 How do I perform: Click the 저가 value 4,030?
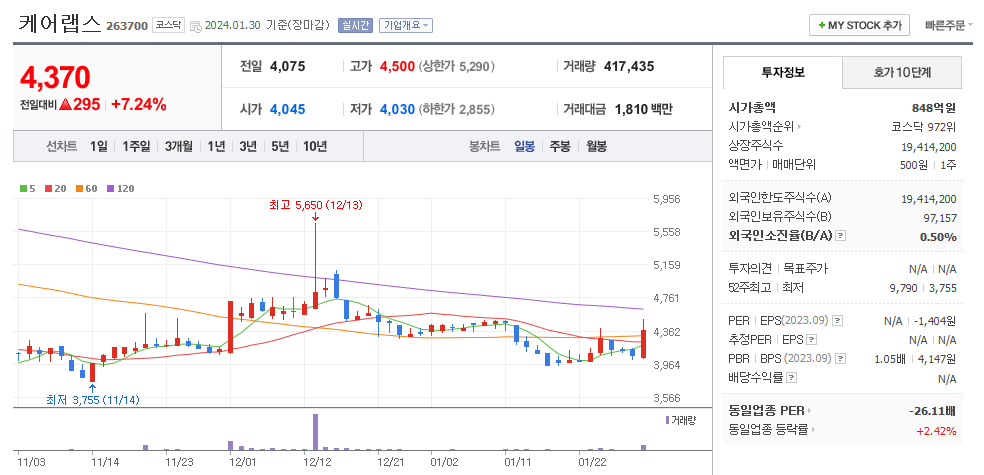397,109
